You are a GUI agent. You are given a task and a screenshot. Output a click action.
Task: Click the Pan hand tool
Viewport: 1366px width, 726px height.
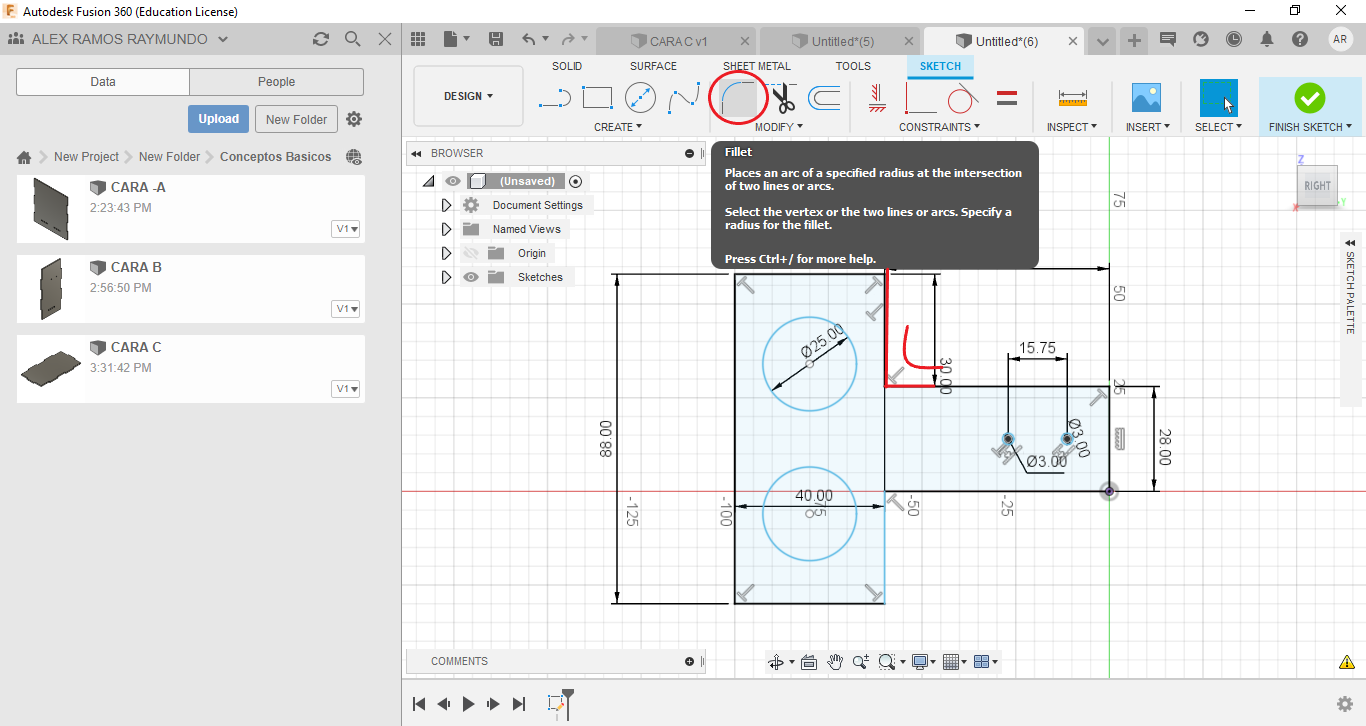(x=835, y=662)
